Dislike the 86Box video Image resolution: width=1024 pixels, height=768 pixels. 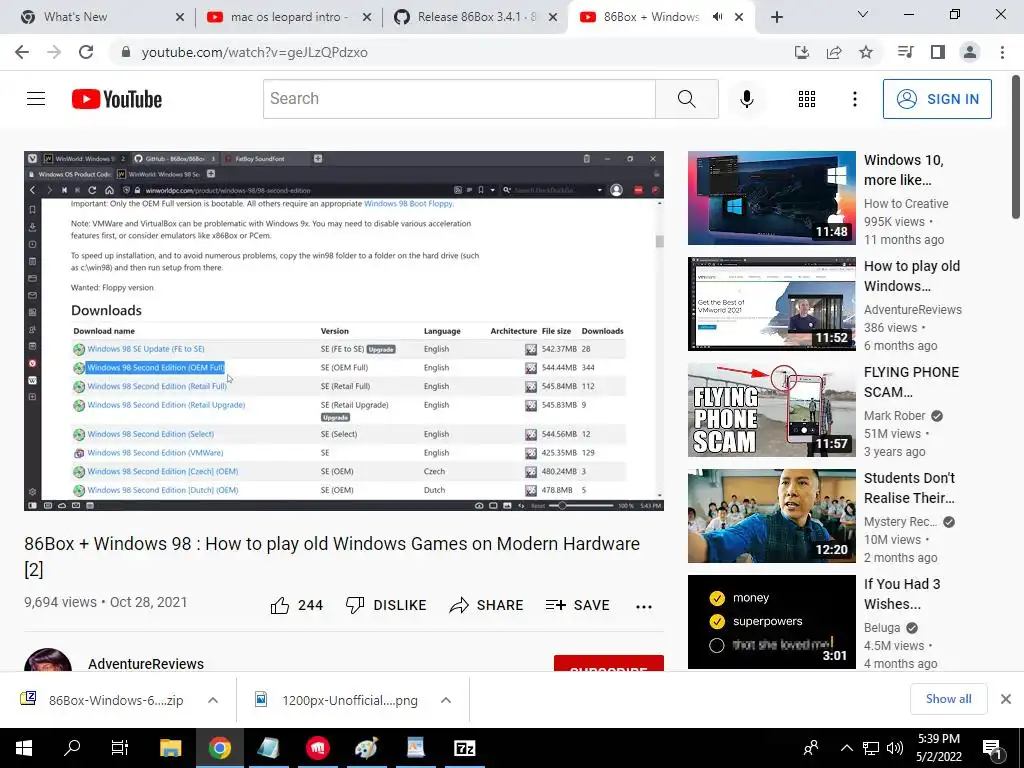click(385, 605)
